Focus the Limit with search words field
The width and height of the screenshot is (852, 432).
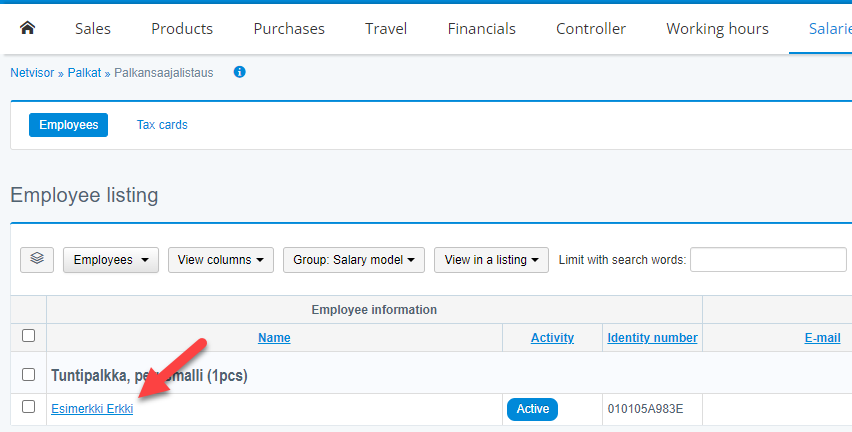[768, 260]
